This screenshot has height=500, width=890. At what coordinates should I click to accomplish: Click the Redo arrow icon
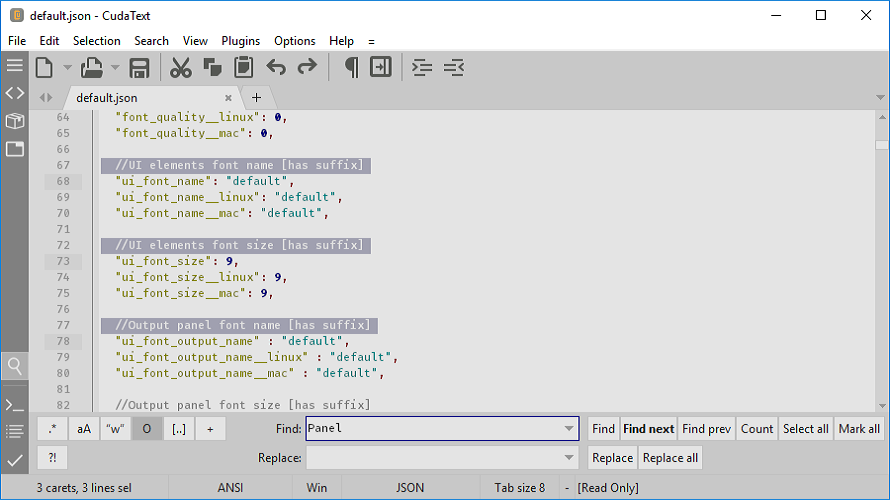307,68
